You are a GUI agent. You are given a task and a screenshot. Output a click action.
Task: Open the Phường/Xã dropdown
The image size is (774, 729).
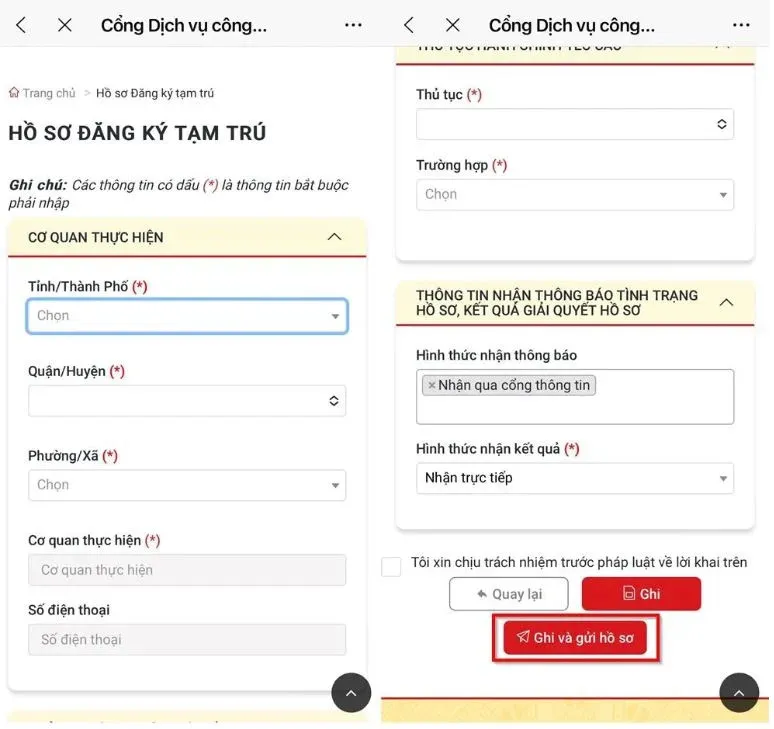coord(187,485)
